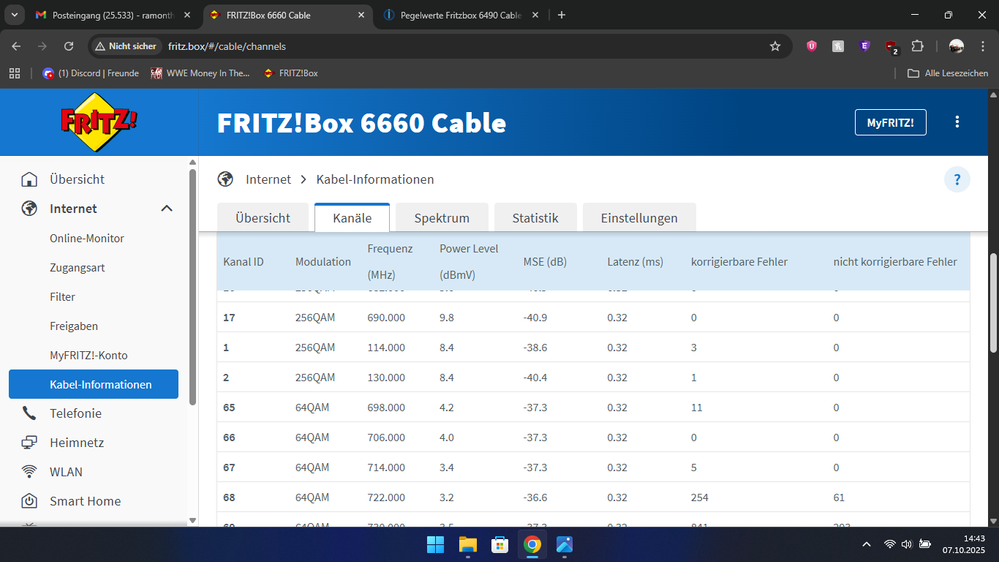Image resolution: width=999 pixels, height=562 pixels.
Task: Click the Nicht sicher security indicator
Action: [126, 46]
